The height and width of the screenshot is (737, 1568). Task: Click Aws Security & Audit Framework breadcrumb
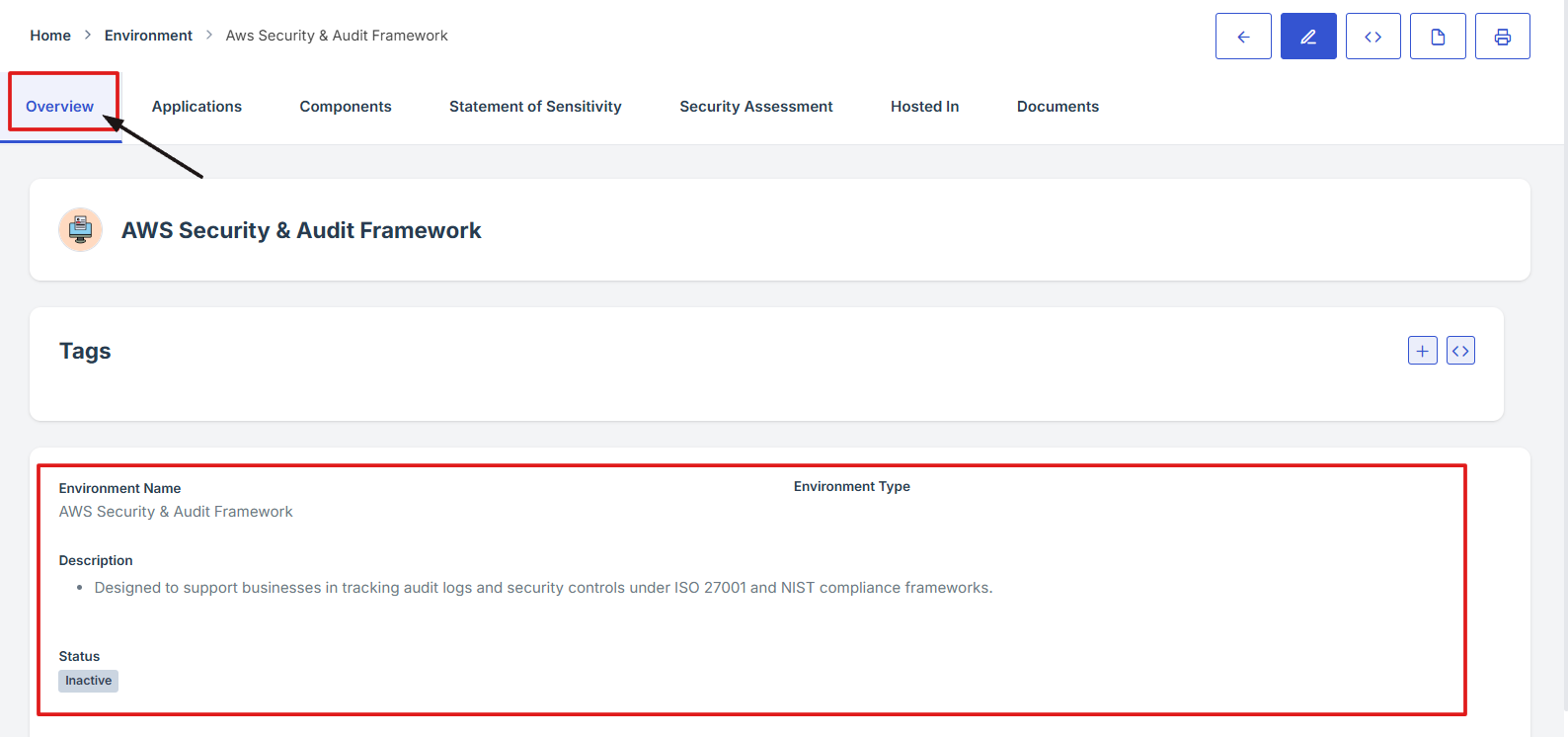pos(337,36)
